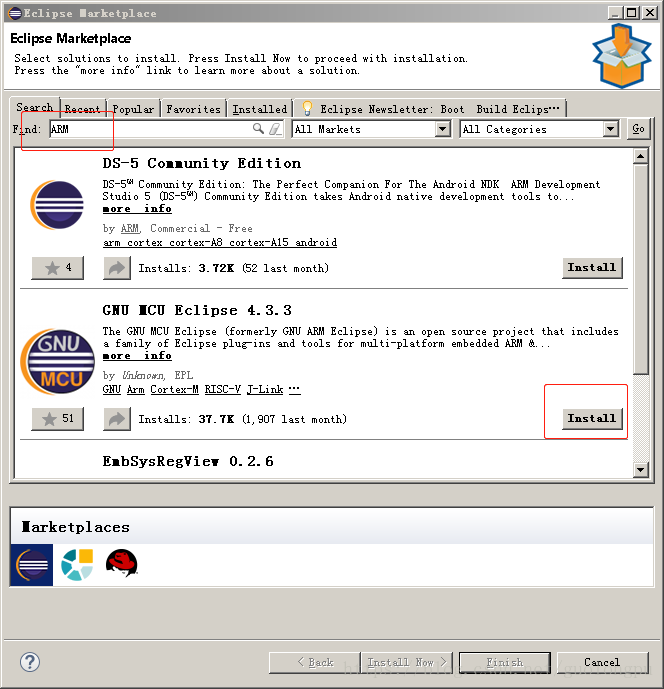The width and height of the screenshot is (664, 689).
Task: Click the arm cortex cortex-A8 tags link
Action: click(x=220, y=243)
